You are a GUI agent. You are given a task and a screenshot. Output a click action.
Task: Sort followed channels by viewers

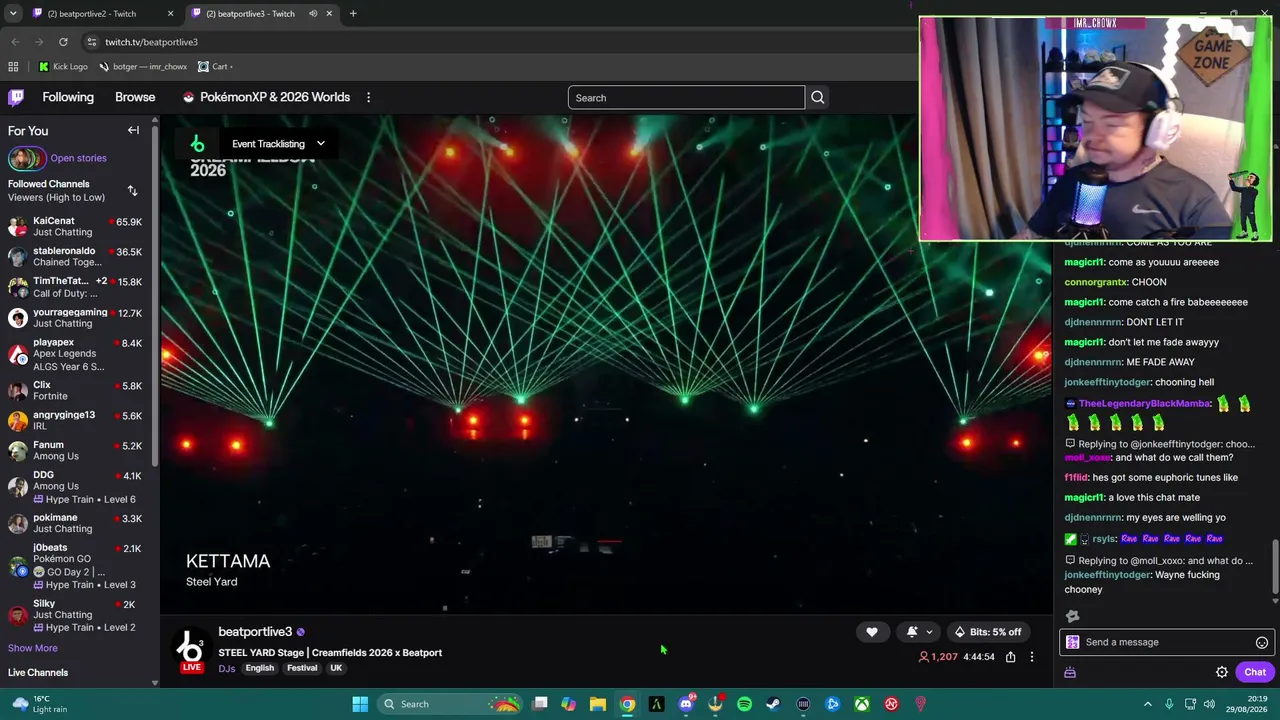coord(132,190)
